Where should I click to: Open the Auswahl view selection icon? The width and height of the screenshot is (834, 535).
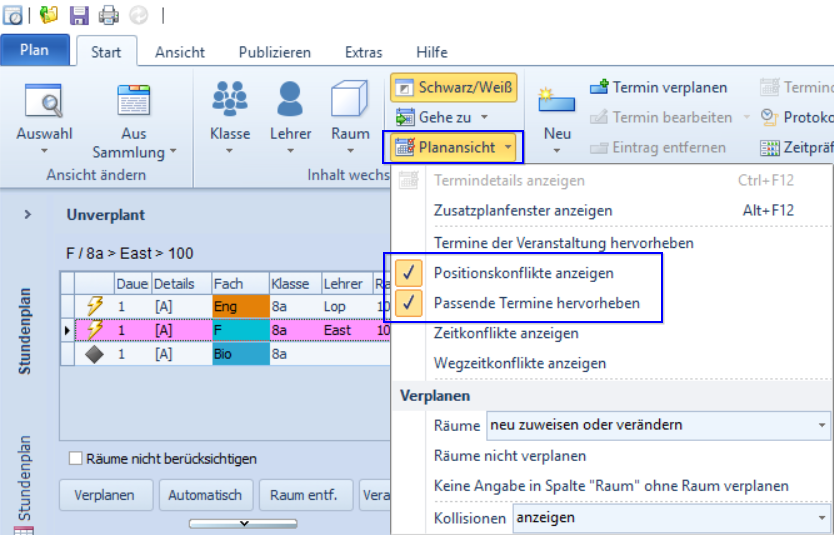click(44, 101)
